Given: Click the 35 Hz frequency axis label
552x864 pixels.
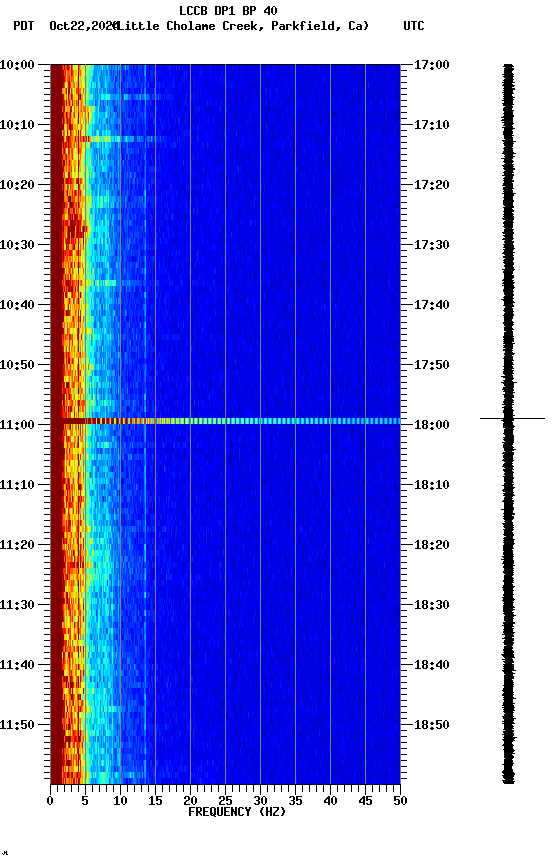Looking at the screenshot, I should (x=295, y=801).
